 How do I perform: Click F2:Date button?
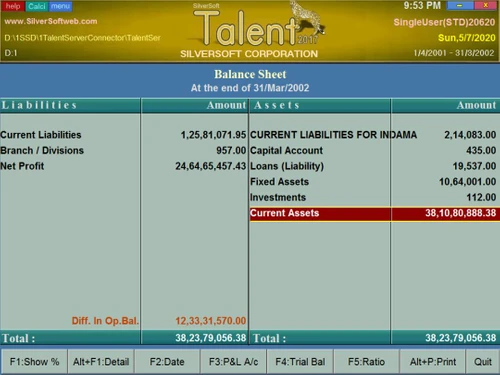[x=167, y=362]
